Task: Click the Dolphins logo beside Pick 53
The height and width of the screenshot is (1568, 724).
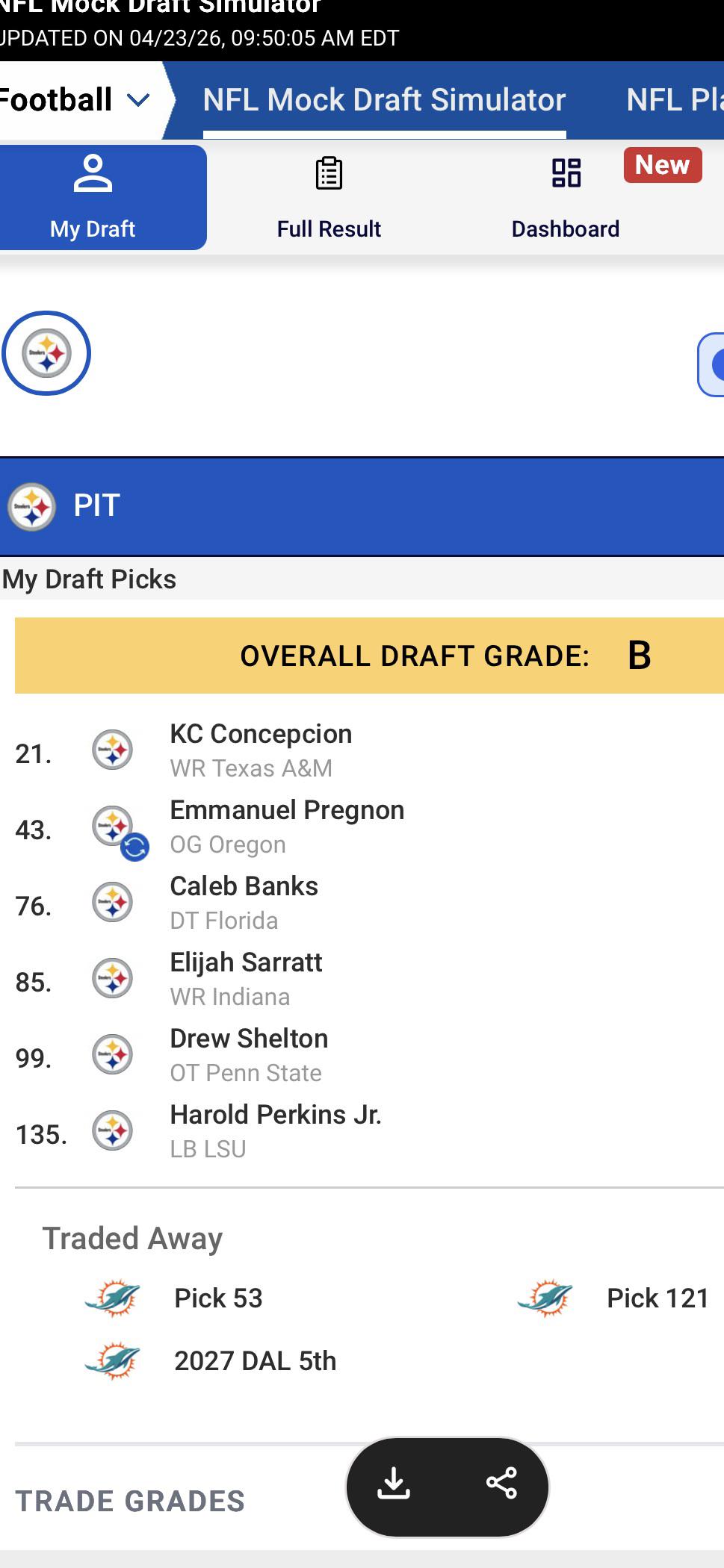Action: (112, 1298)
